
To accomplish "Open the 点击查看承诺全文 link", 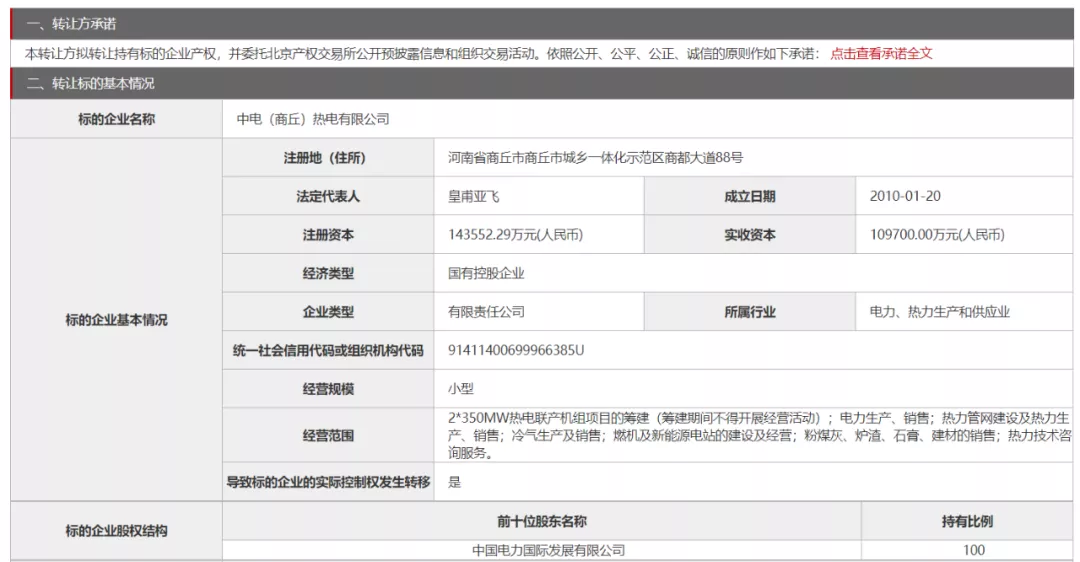I will 880,54.
